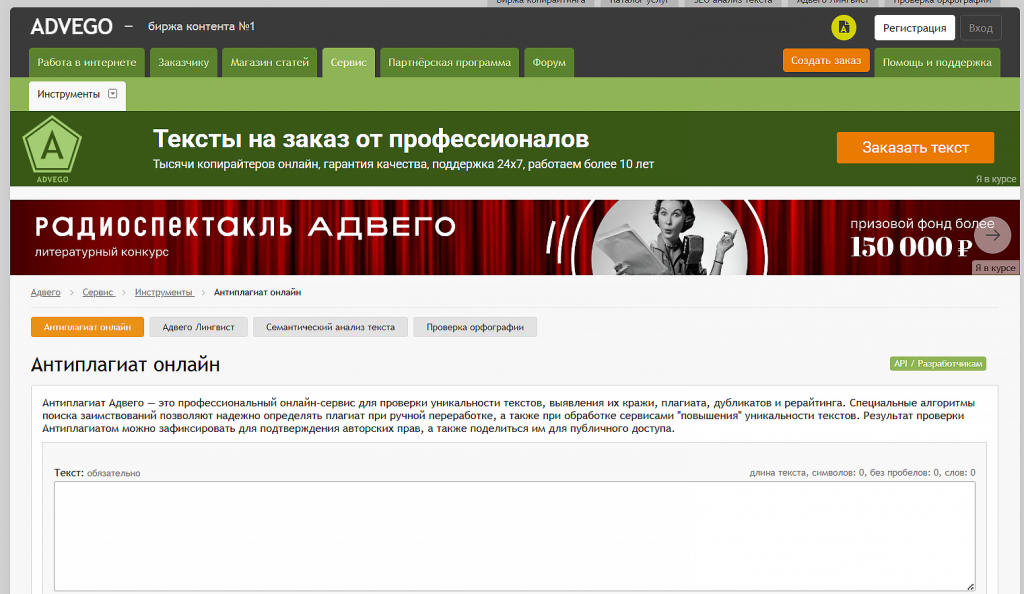Switch to the Заказчику tab
The width and height of the screenshot is (1024, 594).
pos(184,63)
